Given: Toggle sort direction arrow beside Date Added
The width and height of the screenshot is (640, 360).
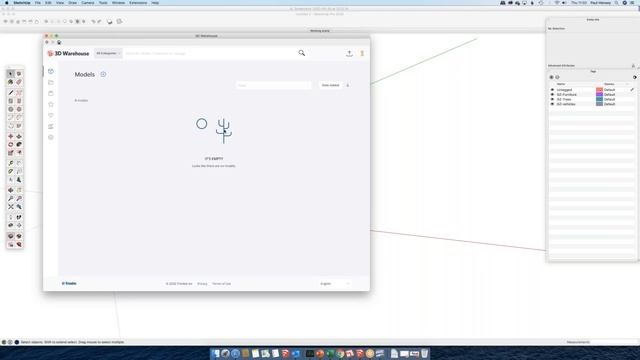Looking at the screenshot, I should [x=348, y=85].
